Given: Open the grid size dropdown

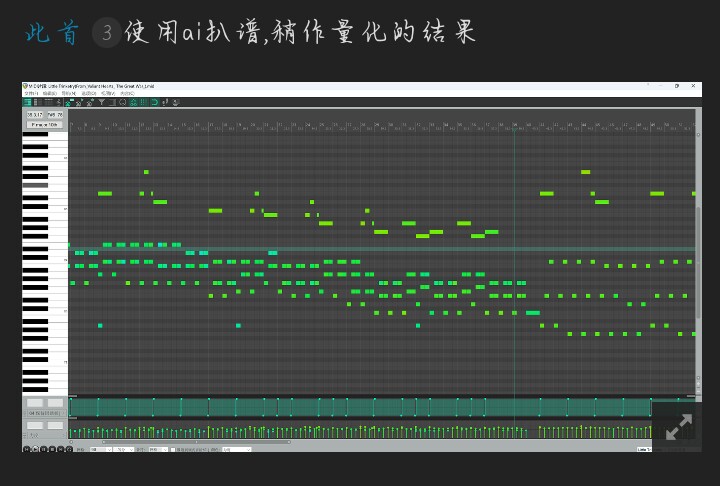Looking at the screenshot, I should 101,449.
